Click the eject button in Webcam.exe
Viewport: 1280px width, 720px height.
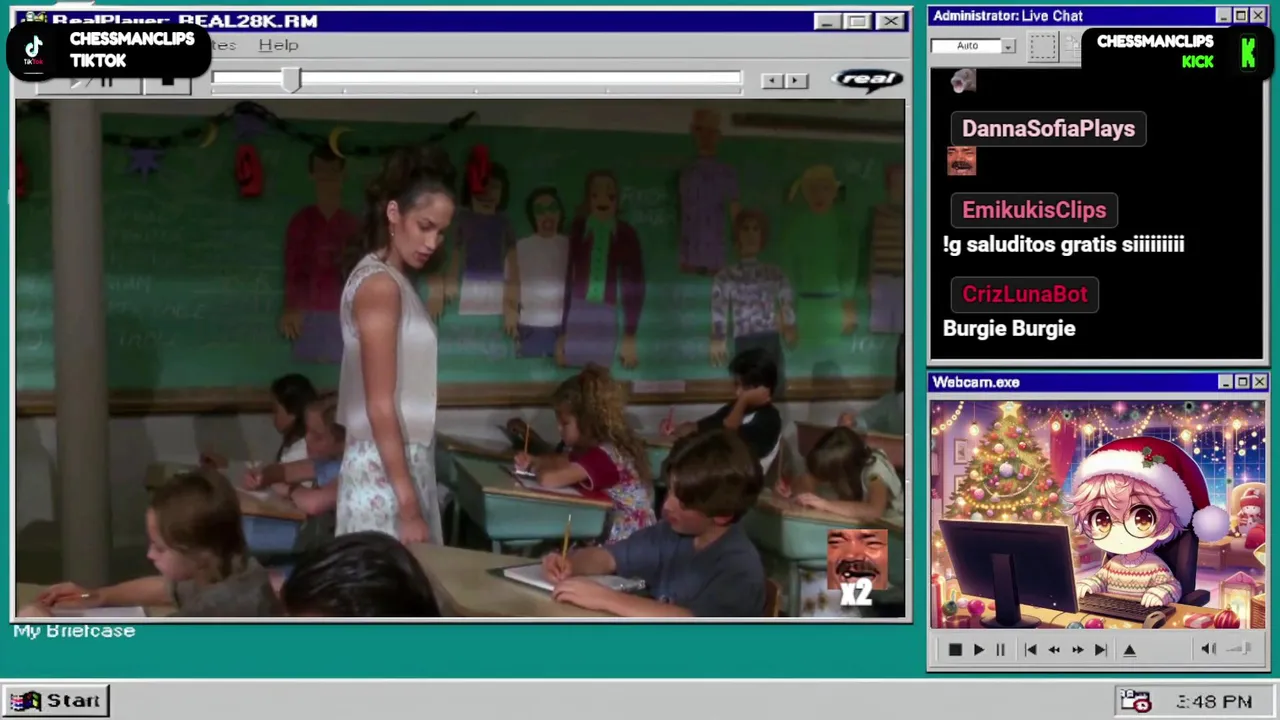(x=1129, y=650)
